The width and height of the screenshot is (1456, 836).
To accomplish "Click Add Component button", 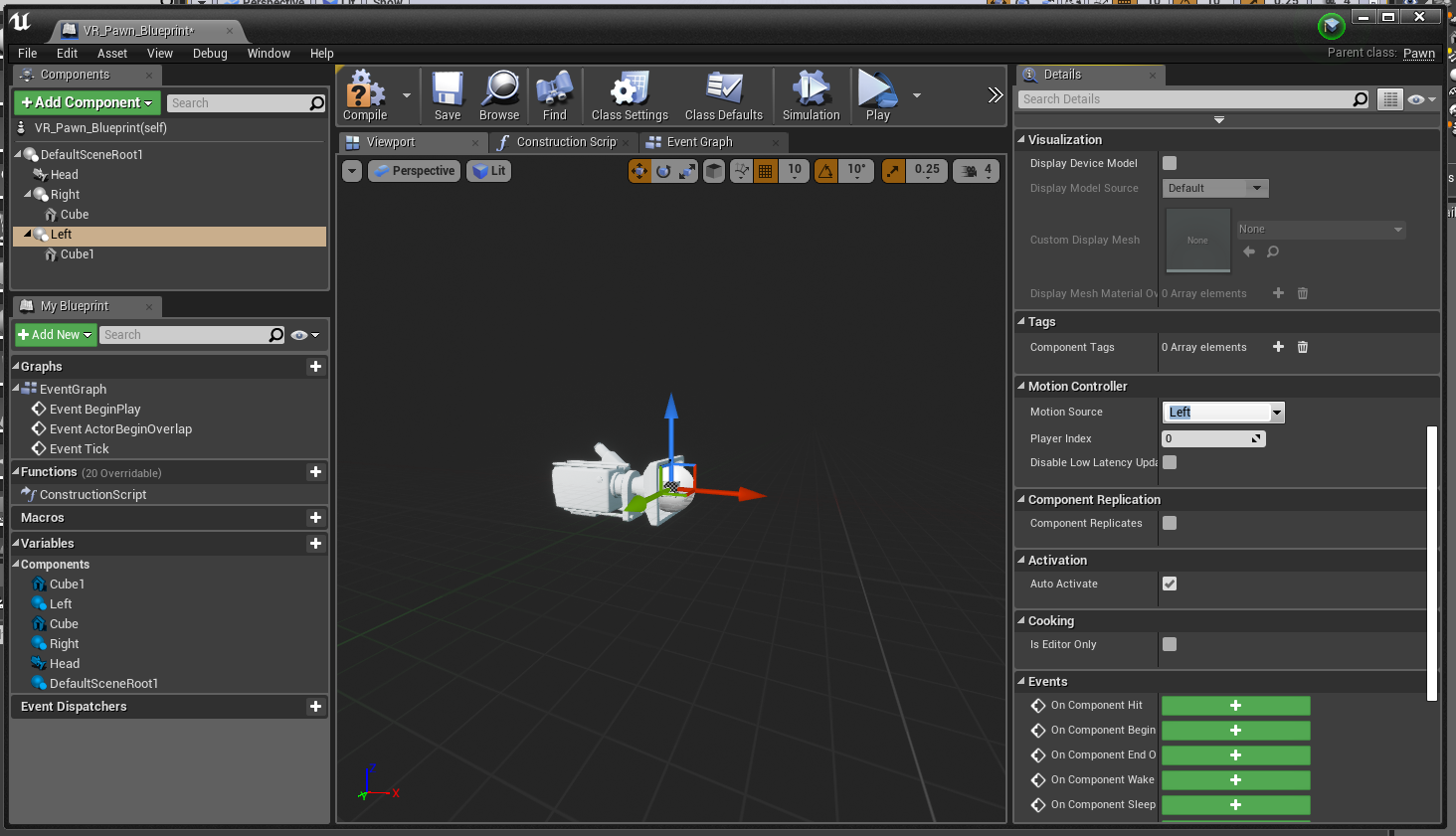I will (x=87, y=102).
